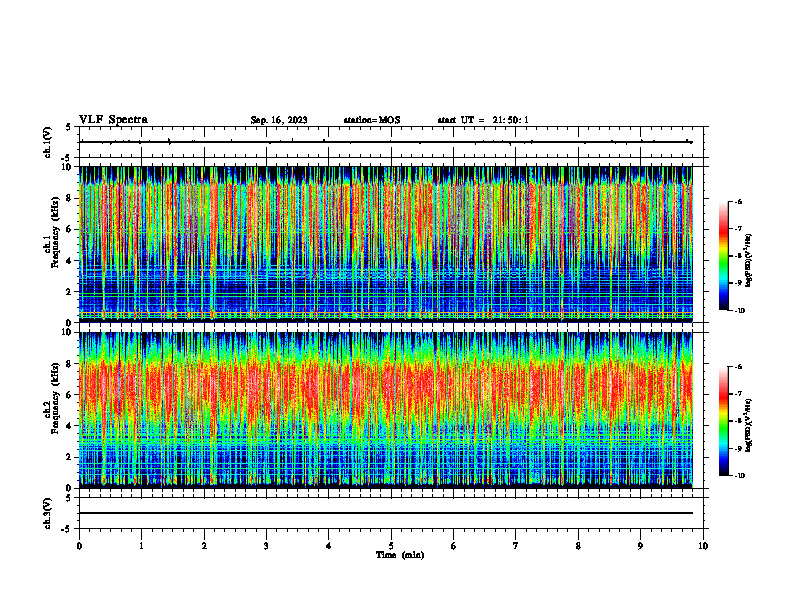This screenshot has height=612, width=792.
Task: Click the 'start UT = 21:50: 1' text
Action: [x=483, y=120]
